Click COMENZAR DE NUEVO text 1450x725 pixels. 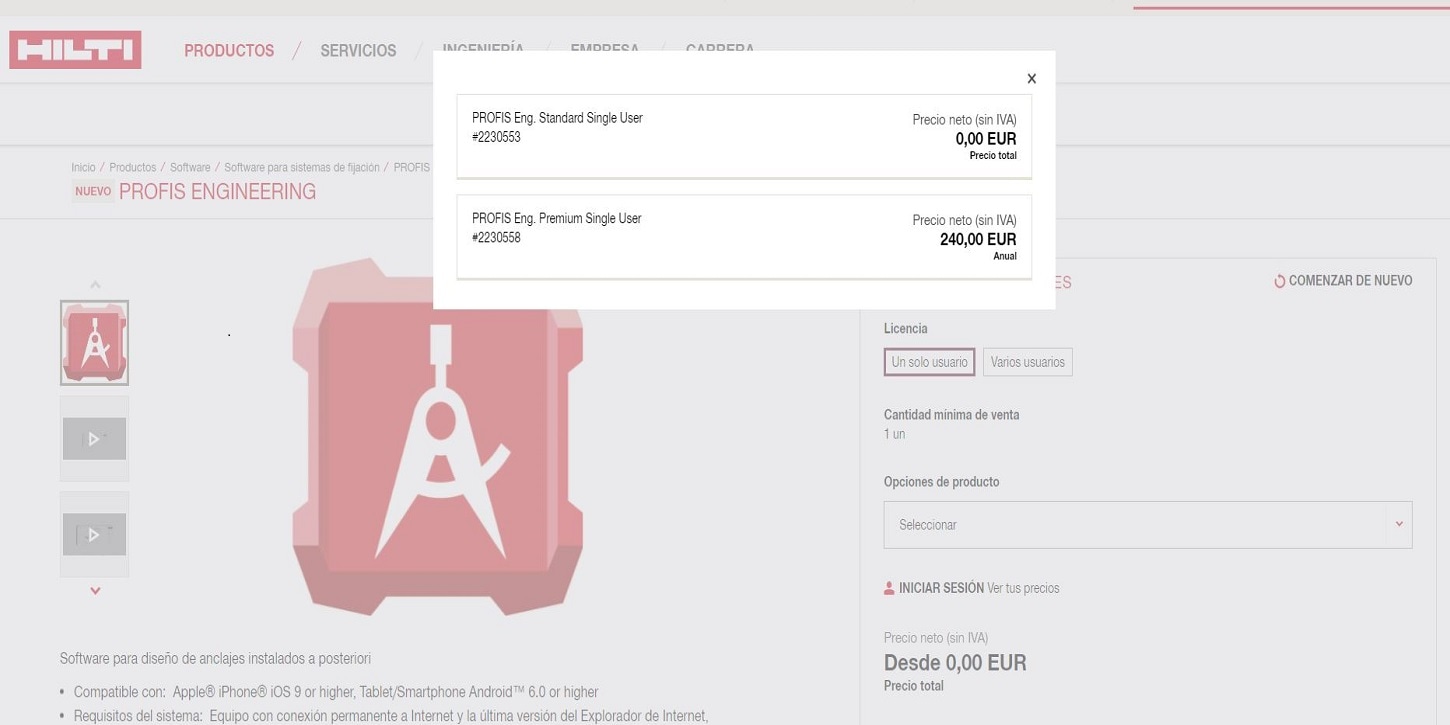[x=1350, y=281]
